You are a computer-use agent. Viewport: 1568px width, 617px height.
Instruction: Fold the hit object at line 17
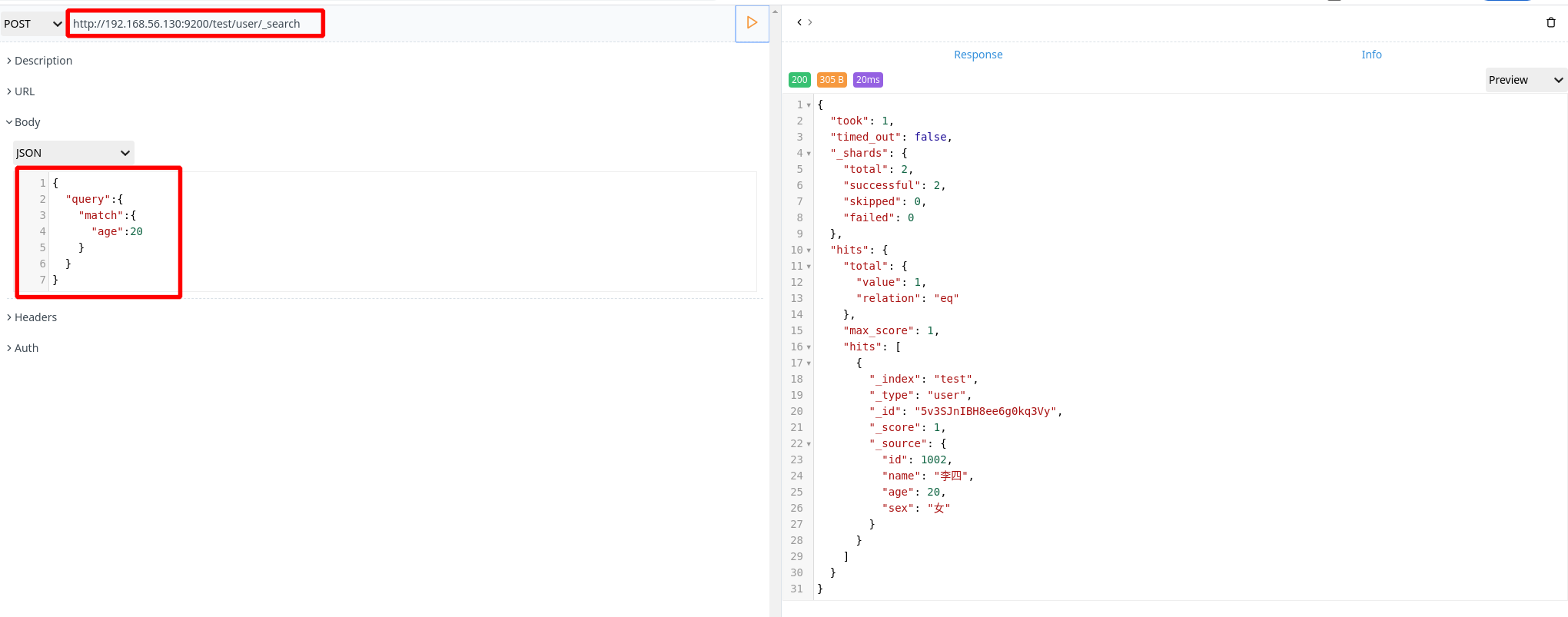(809, 363)
